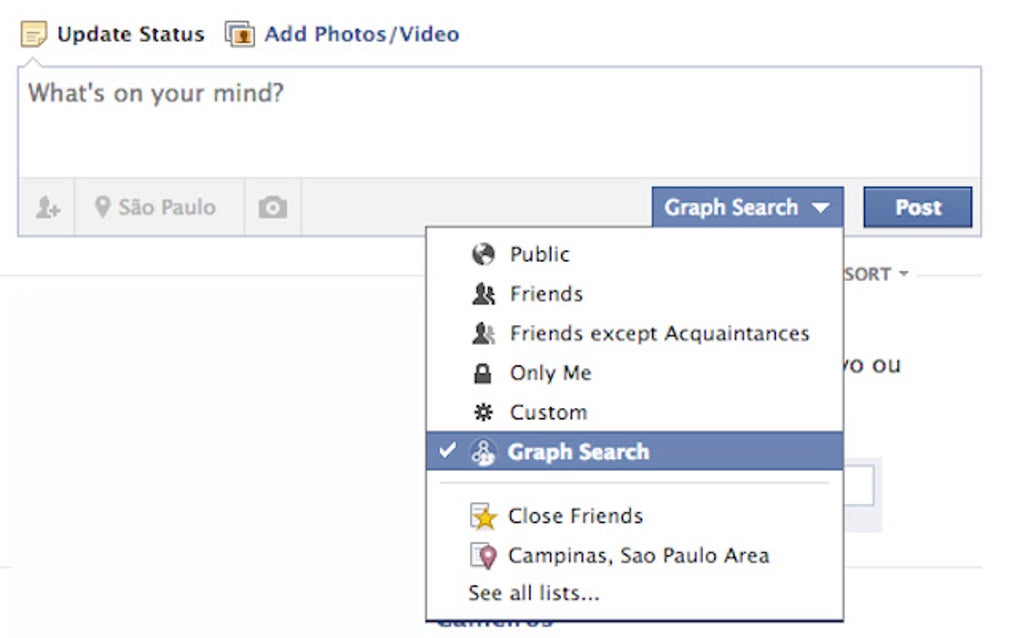1020x638 pixels.
Task: Select Campinas, Sao Paulo Area list
Action: pos(638,555)
